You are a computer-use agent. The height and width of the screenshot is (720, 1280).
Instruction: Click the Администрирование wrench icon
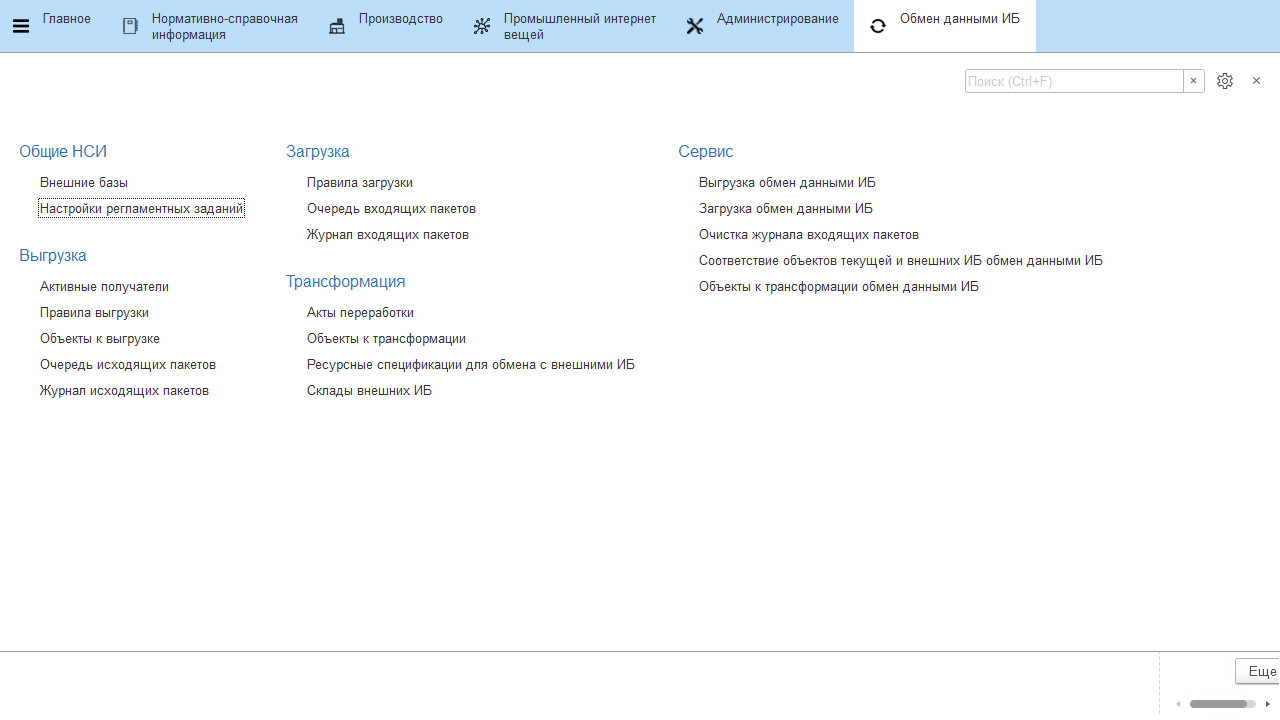[695, 26]
